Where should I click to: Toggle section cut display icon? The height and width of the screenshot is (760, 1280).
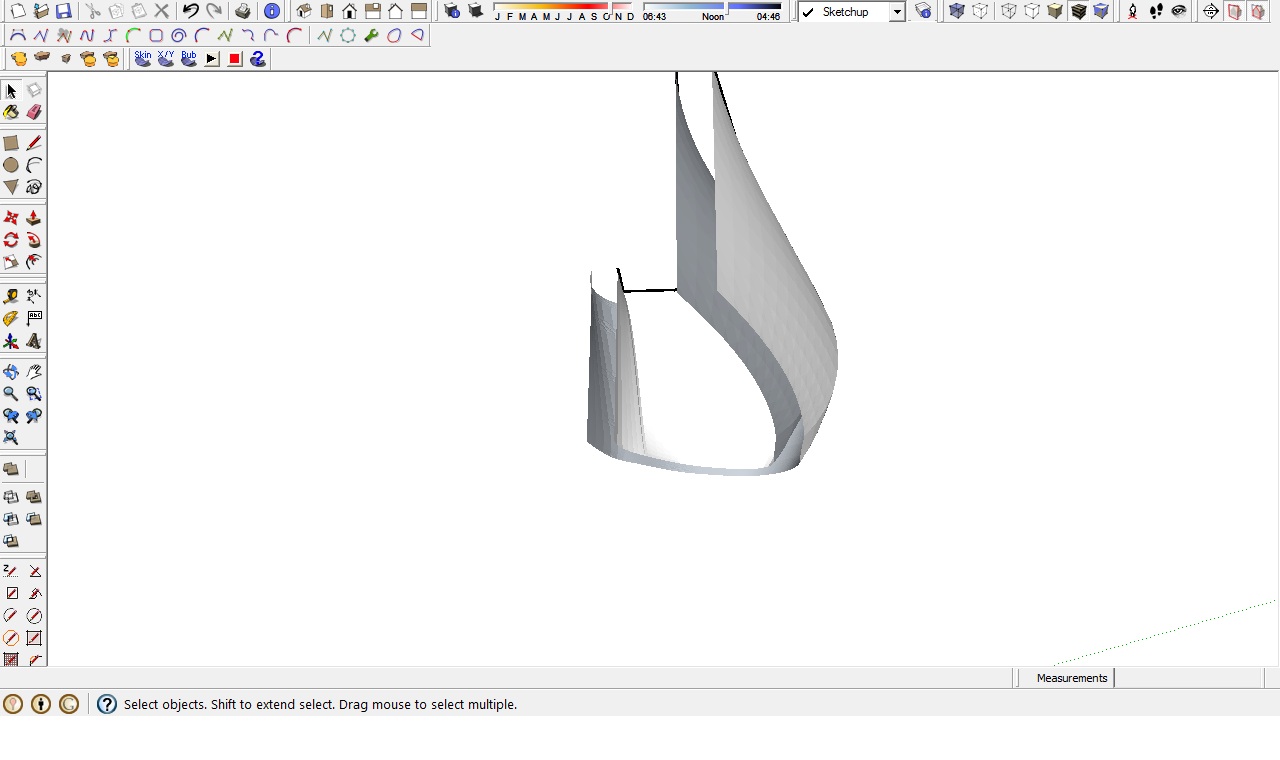[x=1258, y=12]
